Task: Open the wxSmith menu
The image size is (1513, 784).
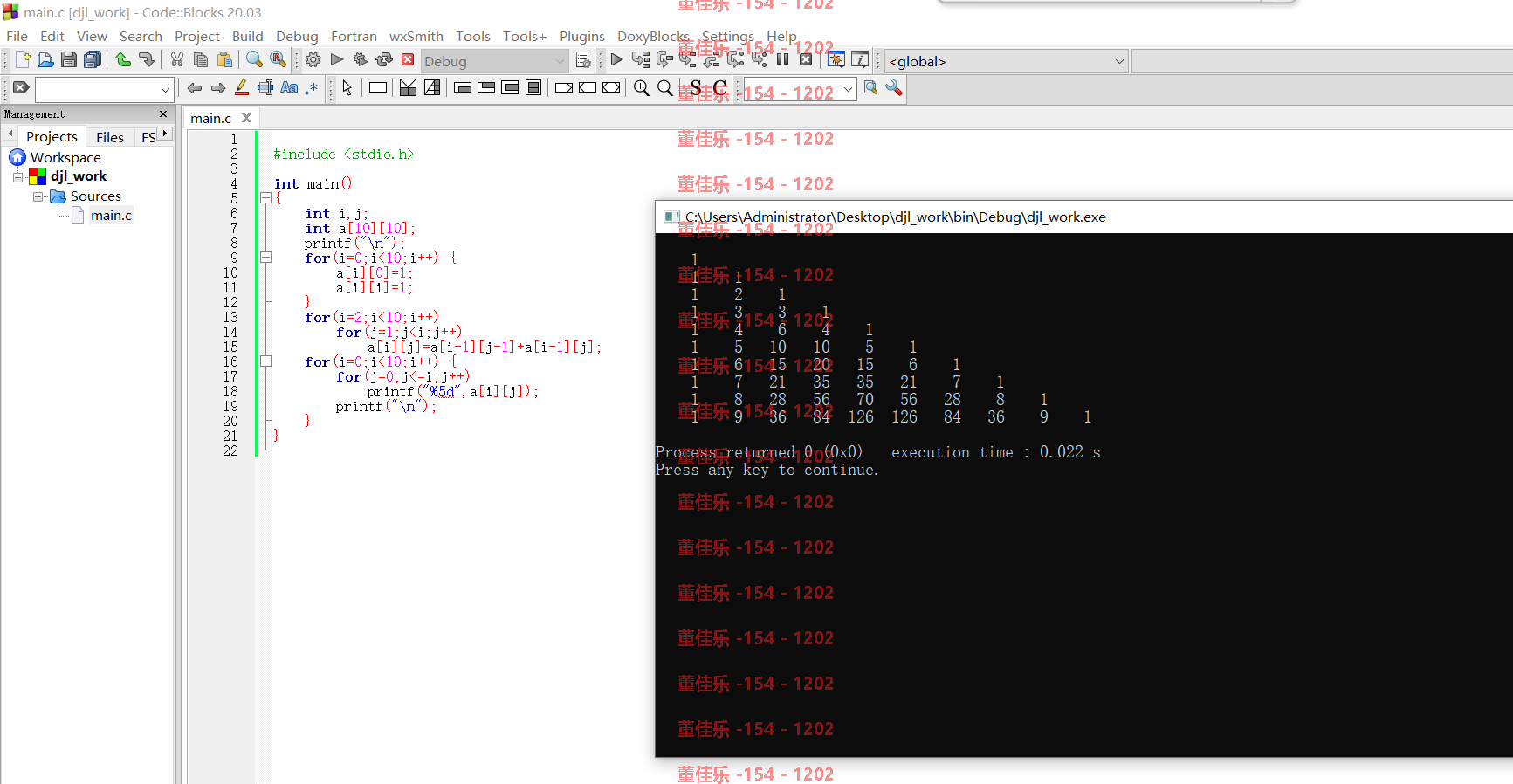Action: coord(416,36)
